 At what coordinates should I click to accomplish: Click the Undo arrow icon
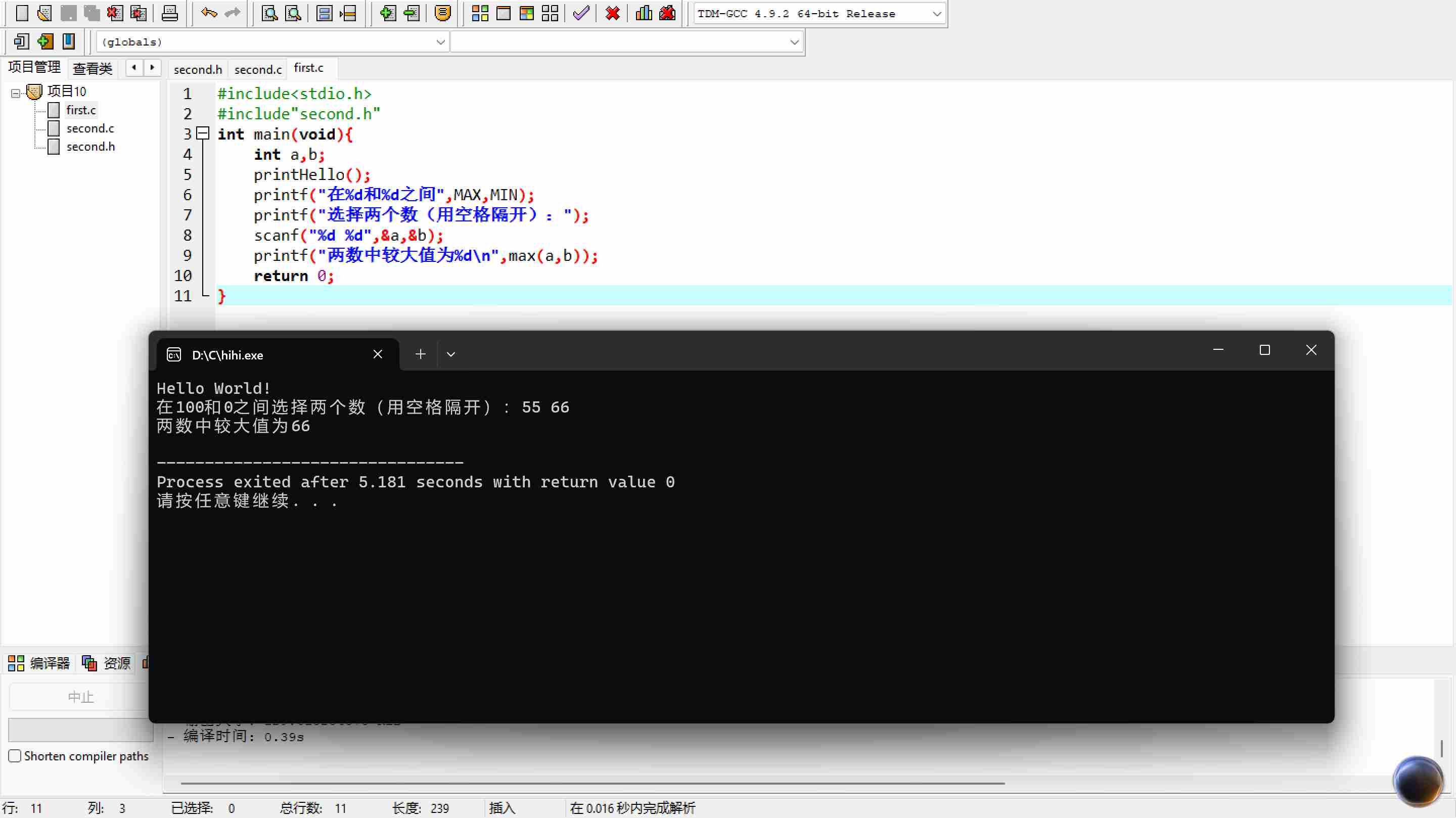click(x=209, y=13)
